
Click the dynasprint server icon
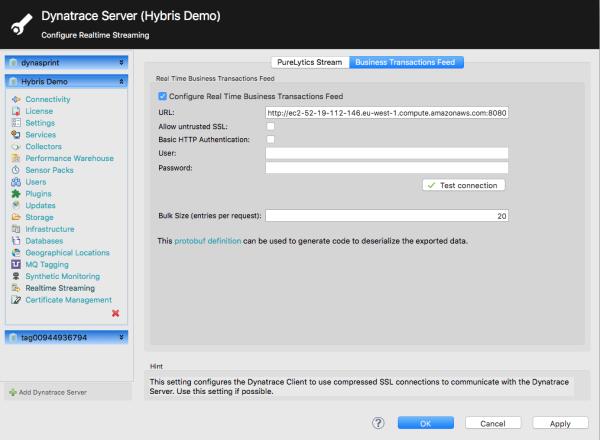tap(13, 63)
